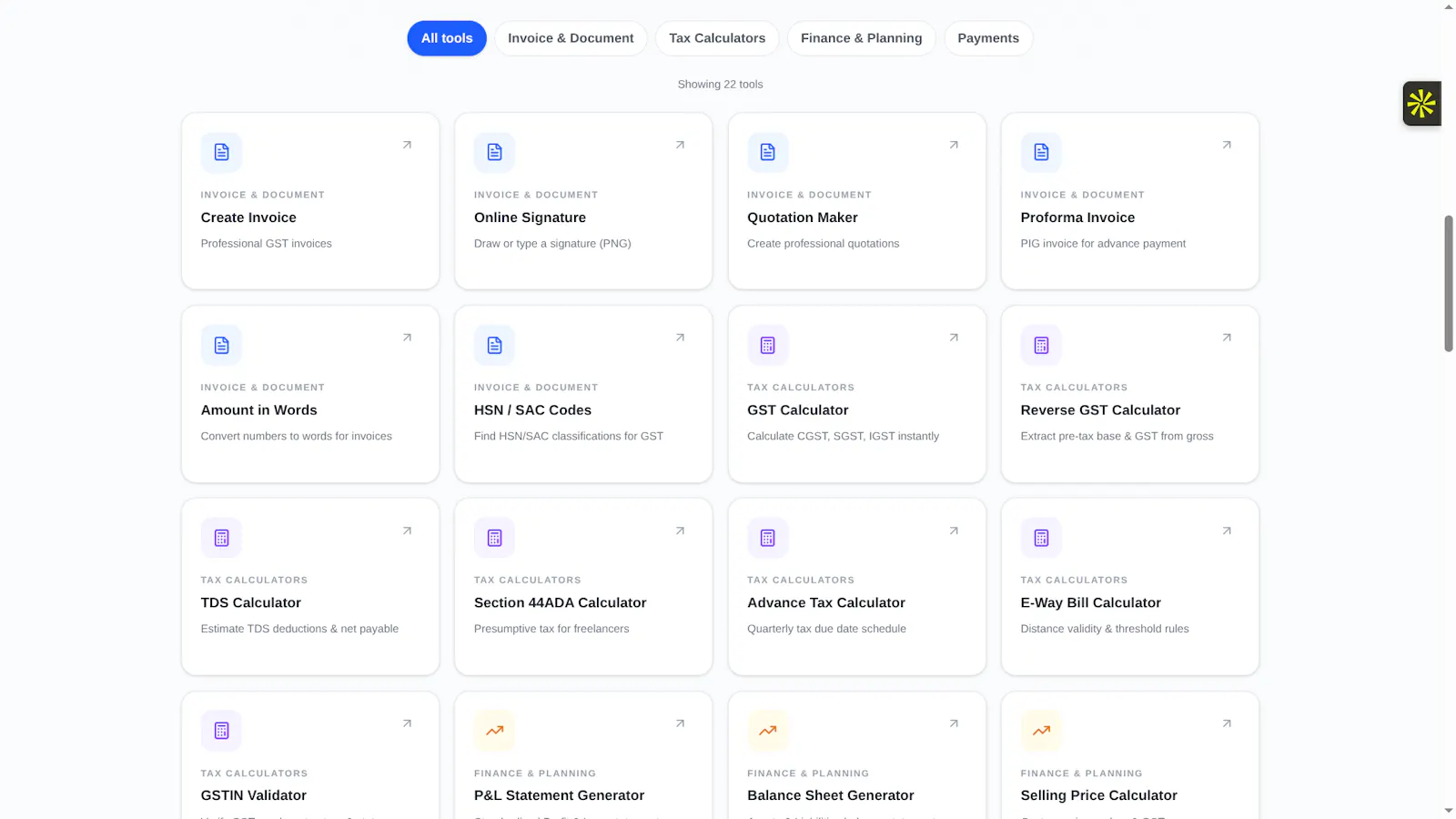This screenshot has height=819, width=1456.
Task: Click the open arrow on E-Way Bill Calculator card
Action: 1227,531
